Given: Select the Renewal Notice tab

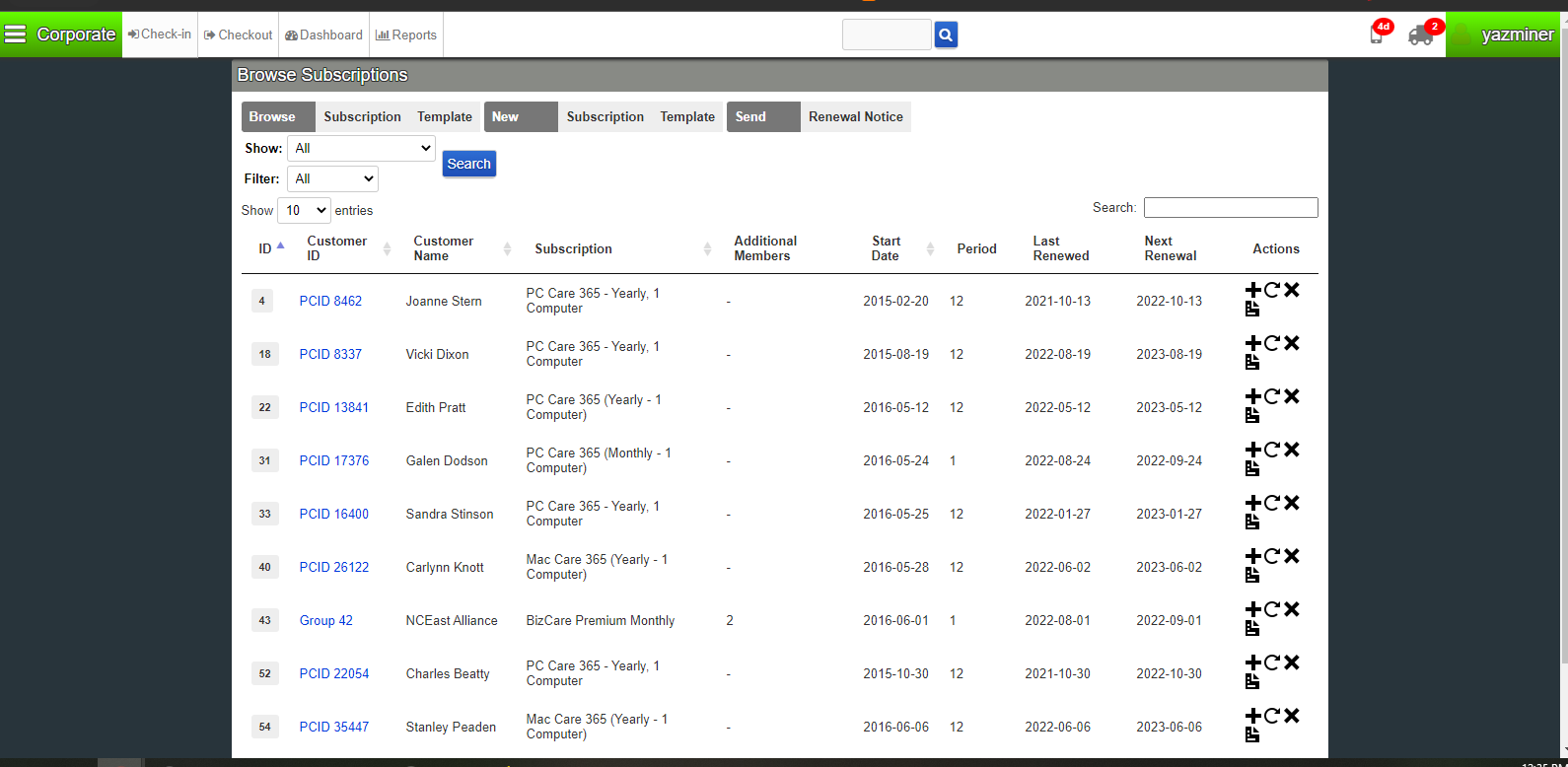Looking at the screenshot, I should [x=855, y=116].
